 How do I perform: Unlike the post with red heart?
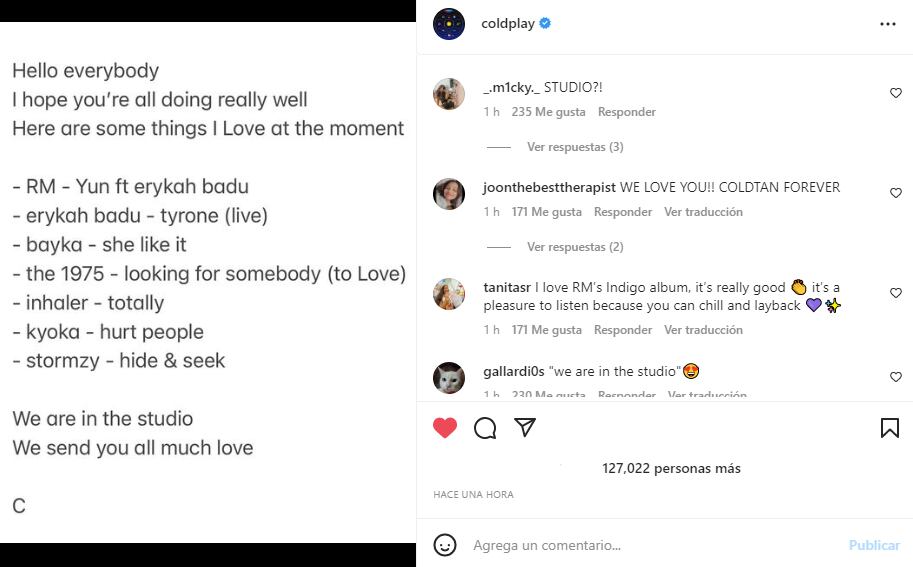pyautogui.click(x=445, y=428)
